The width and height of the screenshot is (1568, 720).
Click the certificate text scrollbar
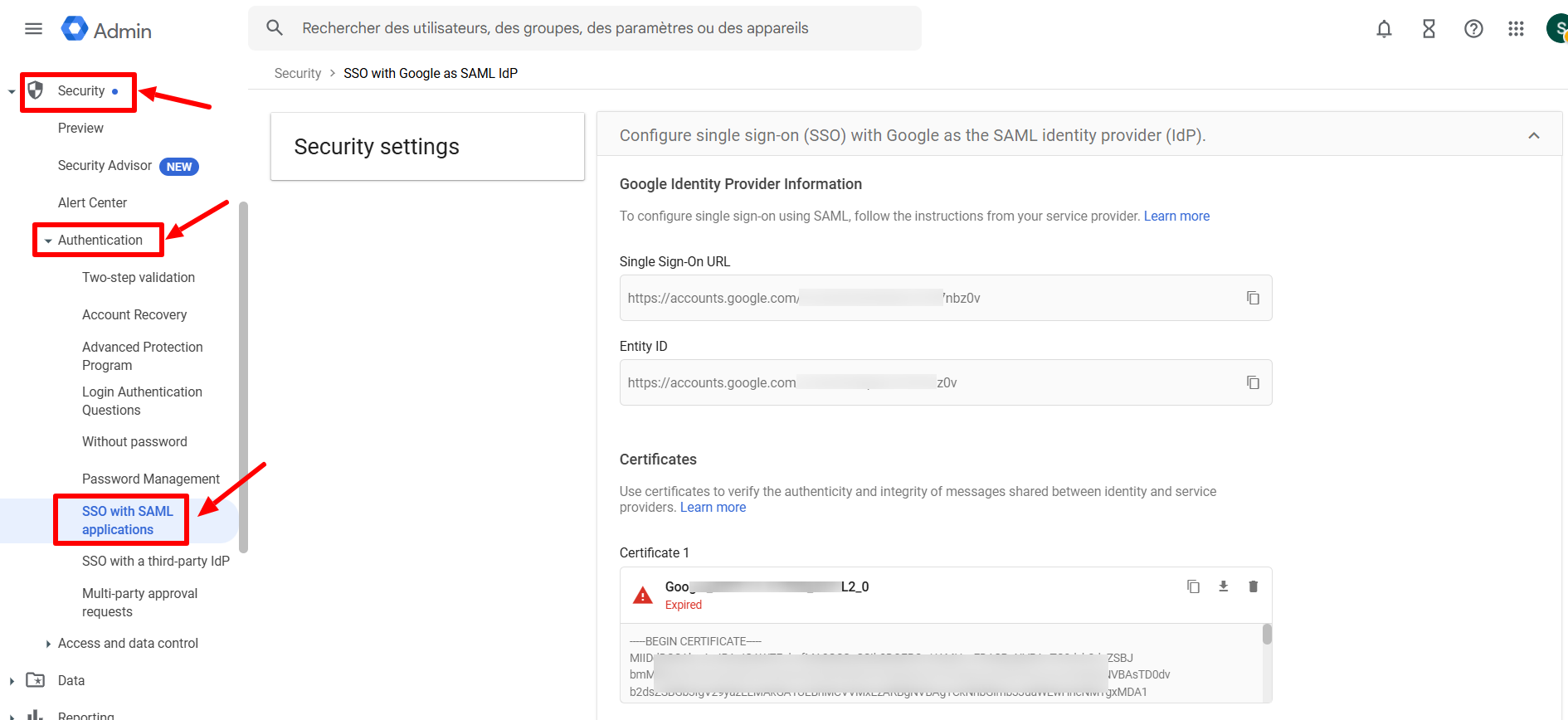[1267, 635]
